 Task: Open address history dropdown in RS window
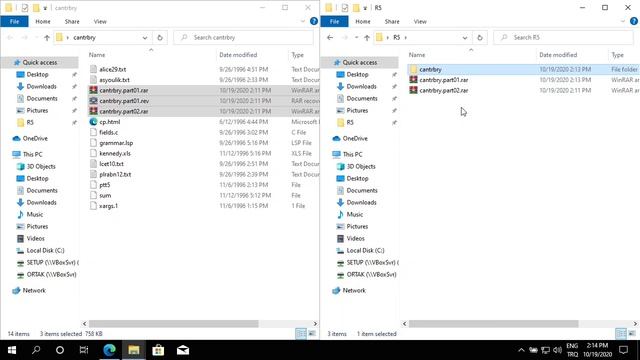pos(465,38)
